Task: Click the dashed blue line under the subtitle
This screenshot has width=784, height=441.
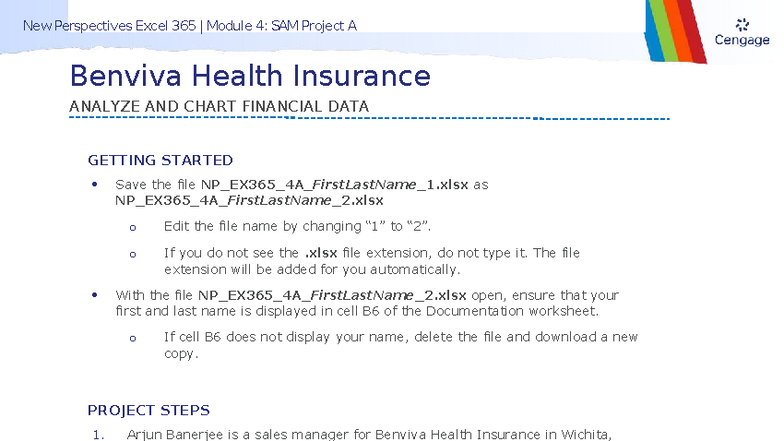Action: coord(369,119)
